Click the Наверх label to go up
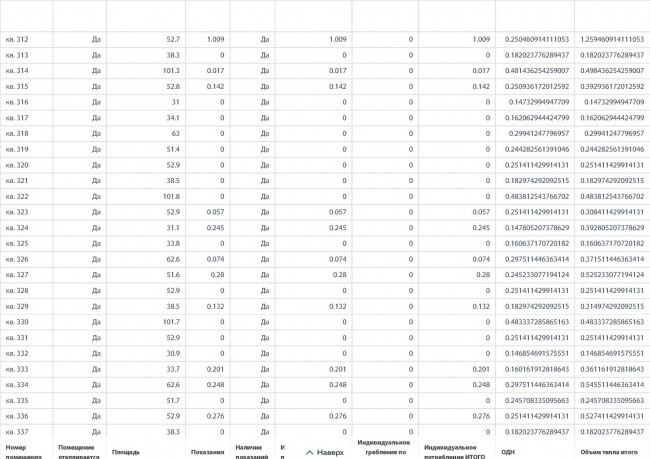Screen dimensions: 650x459 coord(330,452)
